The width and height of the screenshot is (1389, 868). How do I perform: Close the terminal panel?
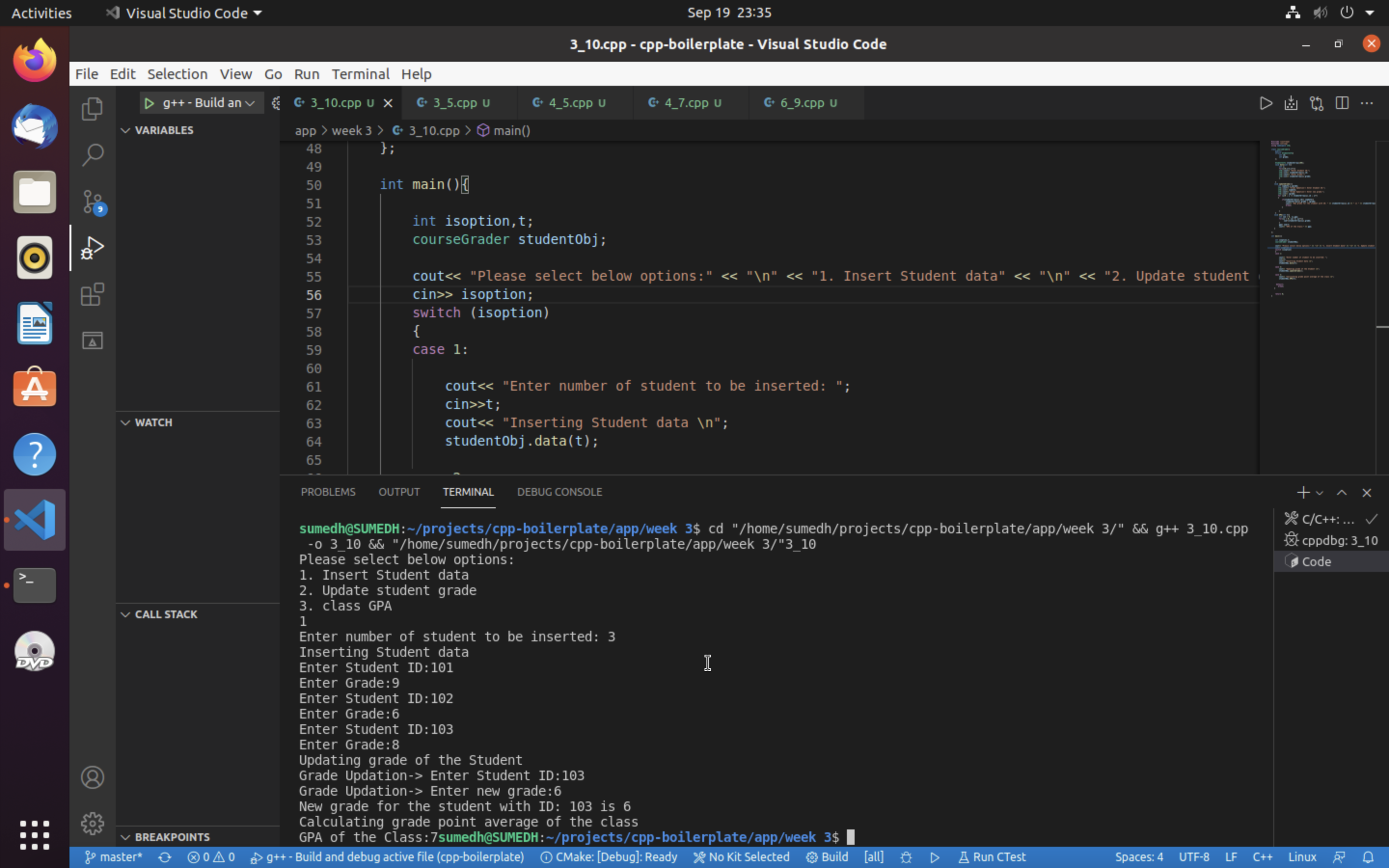[1367, 492]
